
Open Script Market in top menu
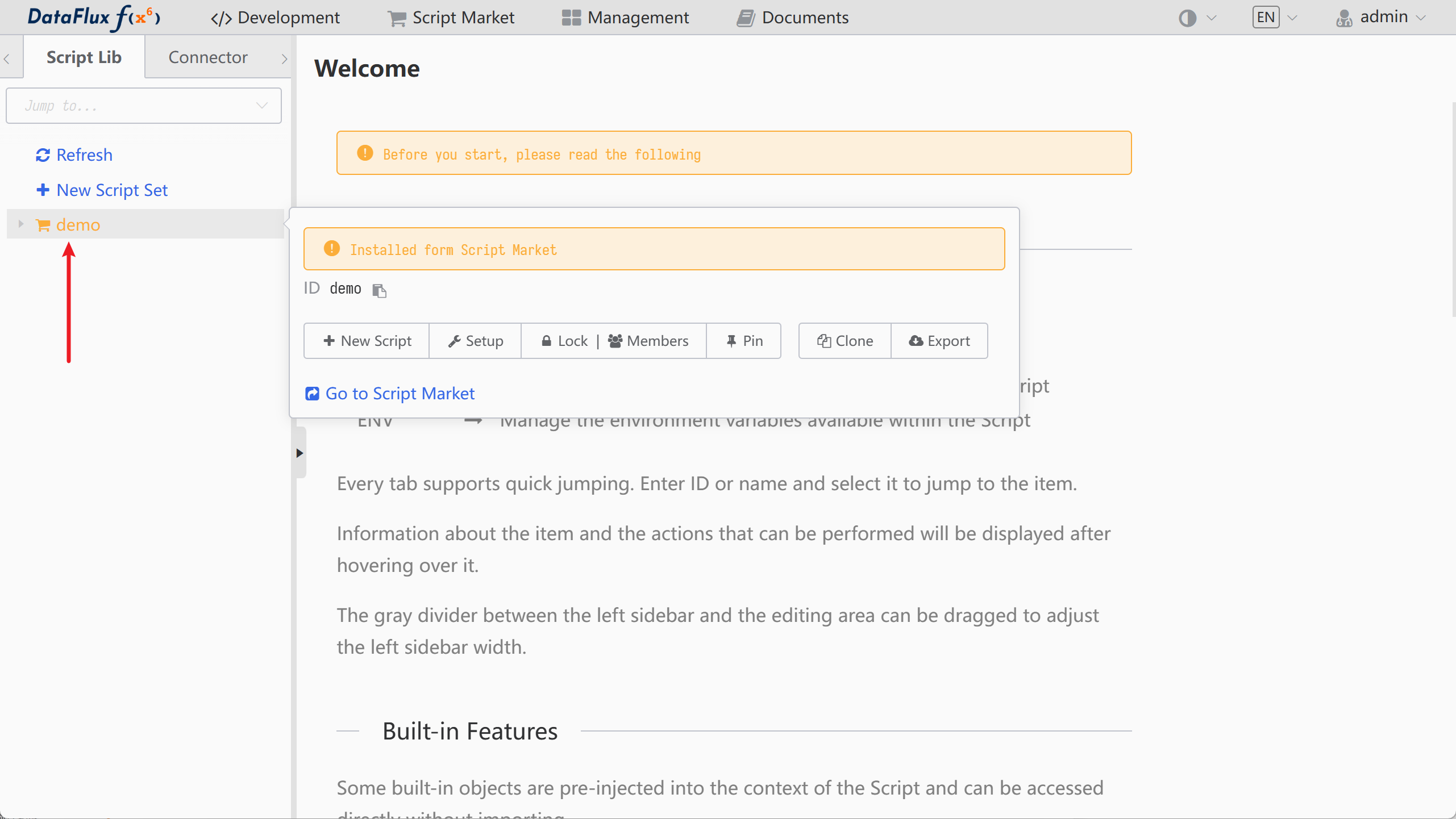451,18
